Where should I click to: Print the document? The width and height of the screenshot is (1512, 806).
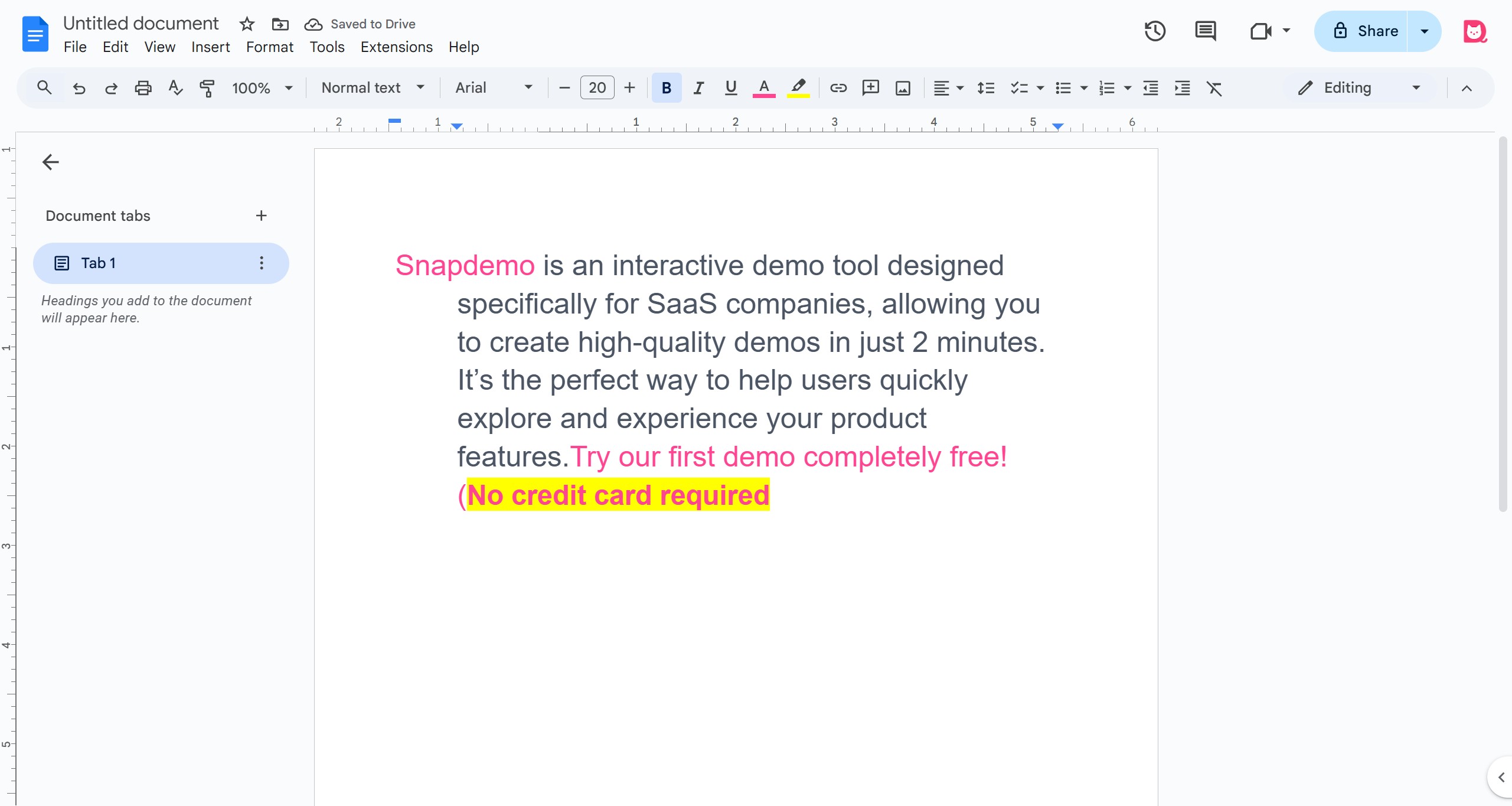tap(143, 88)
